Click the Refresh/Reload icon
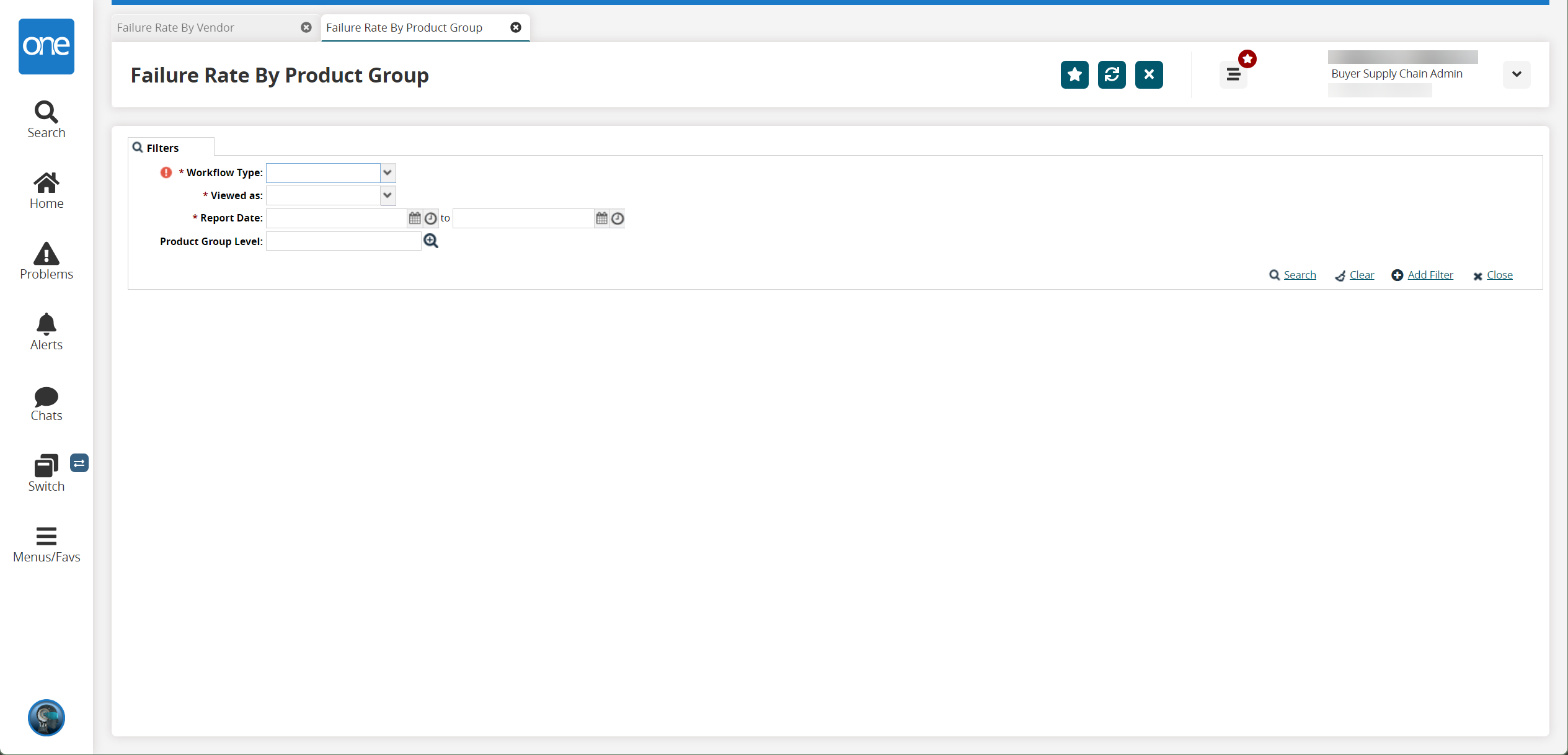The width and height of the screenshot is (1568, 755). (x=1111, y=74)
